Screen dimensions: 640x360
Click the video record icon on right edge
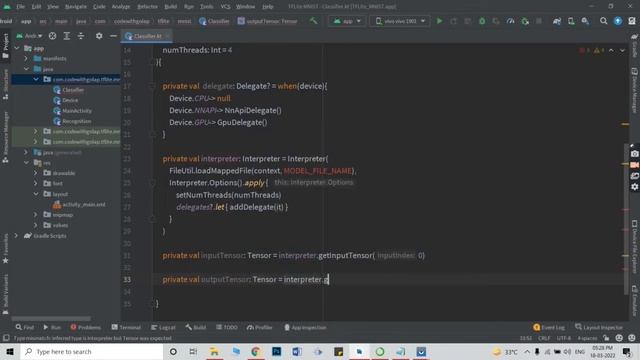(634, 165)
